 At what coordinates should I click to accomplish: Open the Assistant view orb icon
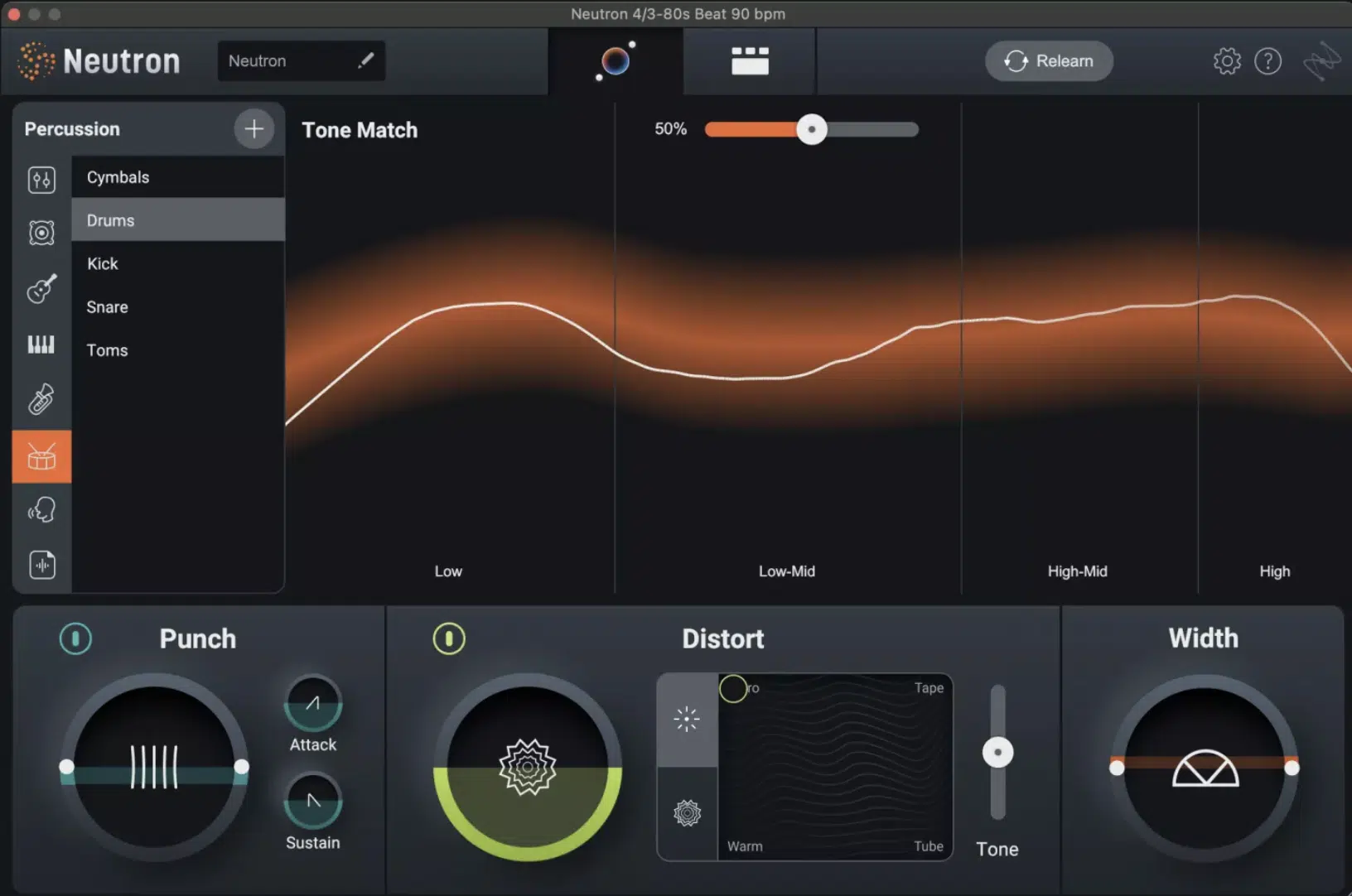click(616, 60)
